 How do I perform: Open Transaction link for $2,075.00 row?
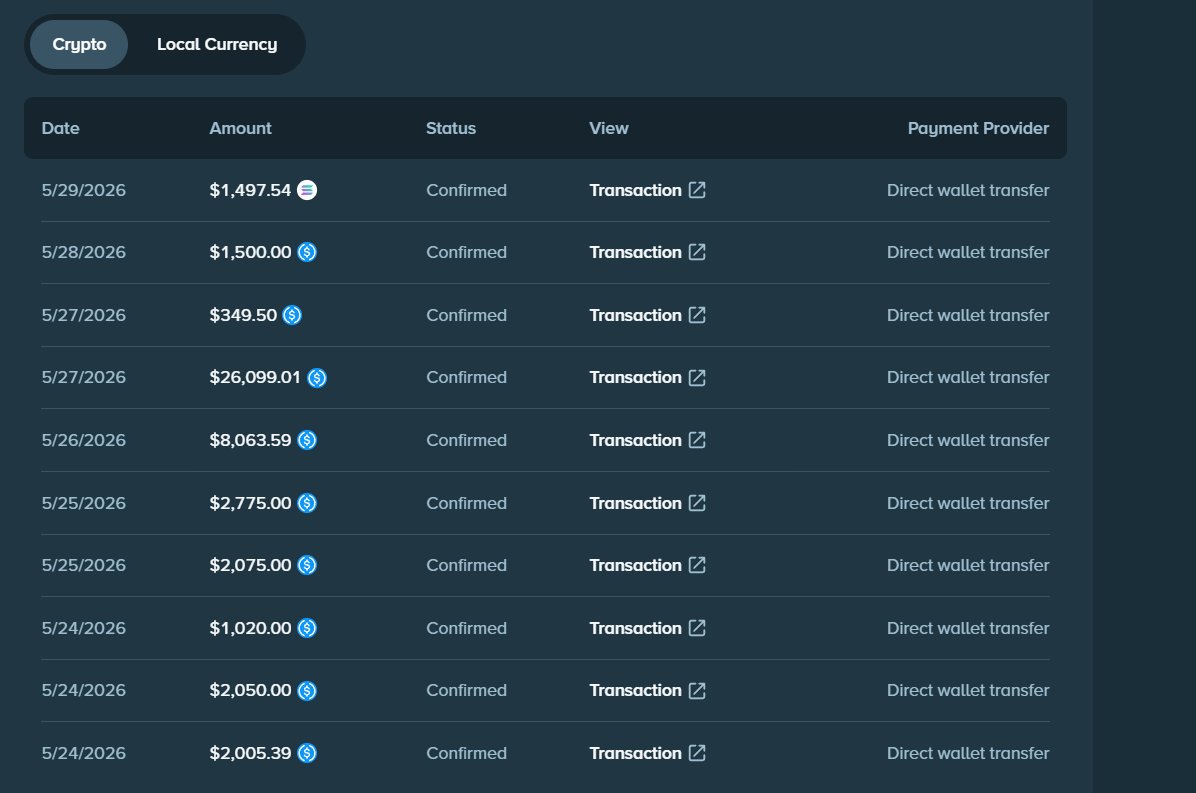coord(648,565)
